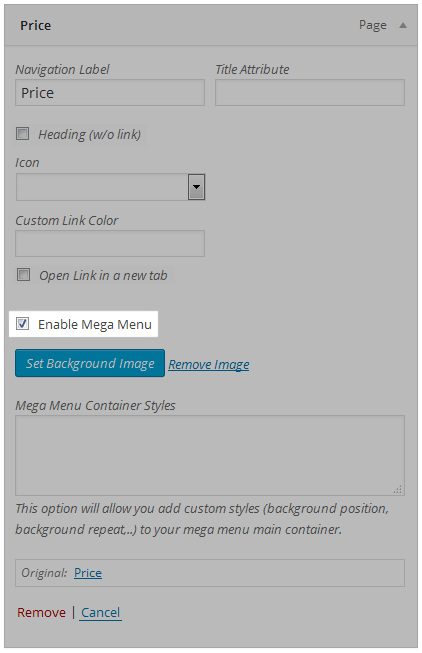Click the Price panel title bar
422x653 pixels.
point(211,25)
